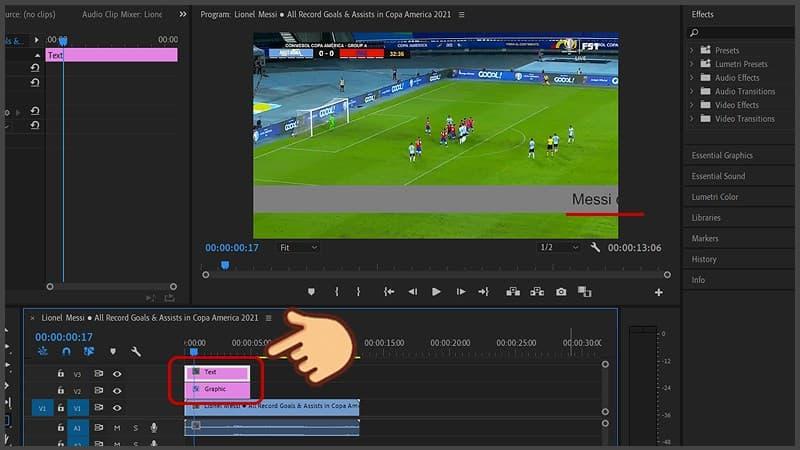Click the Lift button
The width and height of the screenshot is (800, 450).
(x=513, y=292)
